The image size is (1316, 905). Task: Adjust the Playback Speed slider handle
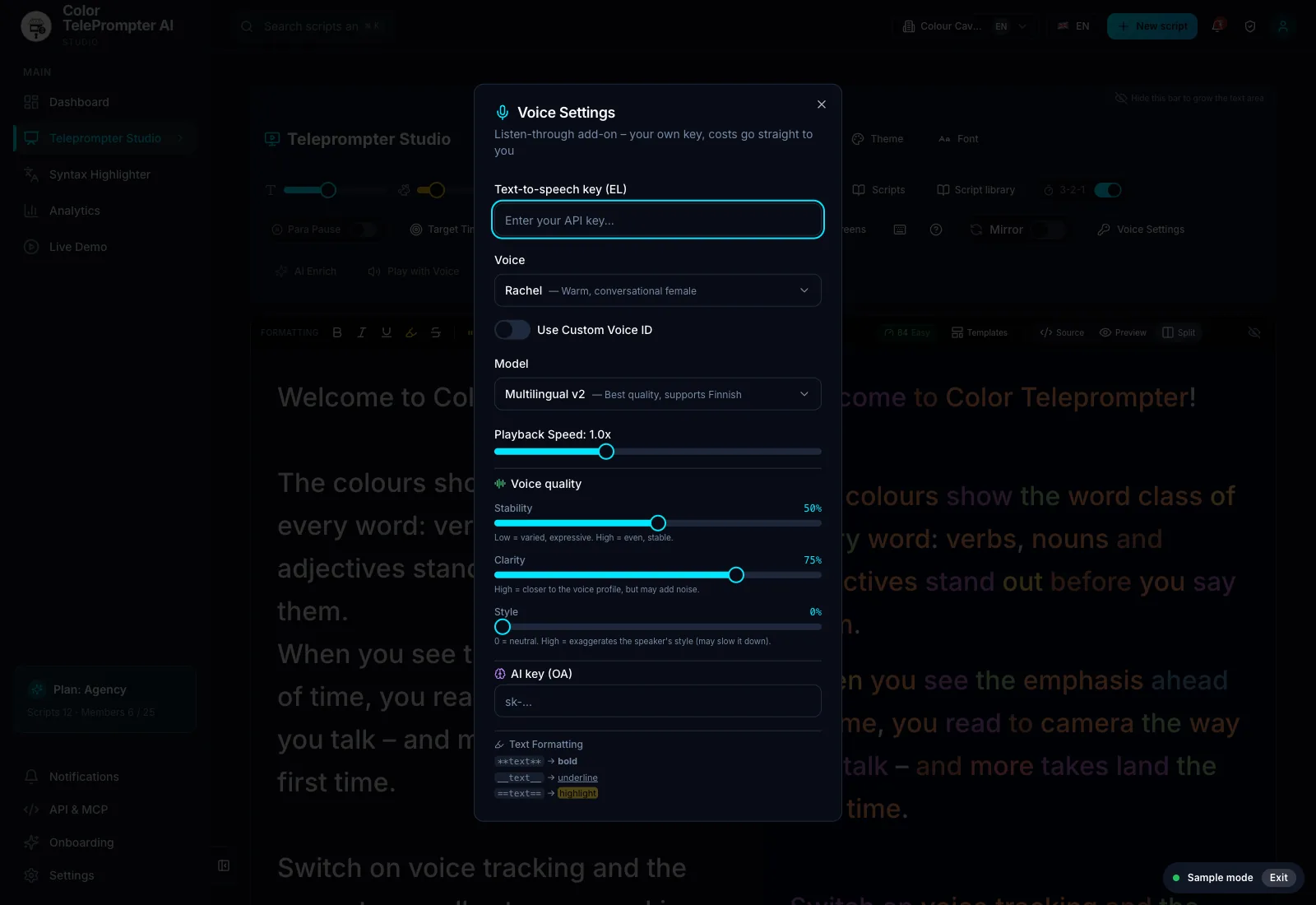pos(606,452)
